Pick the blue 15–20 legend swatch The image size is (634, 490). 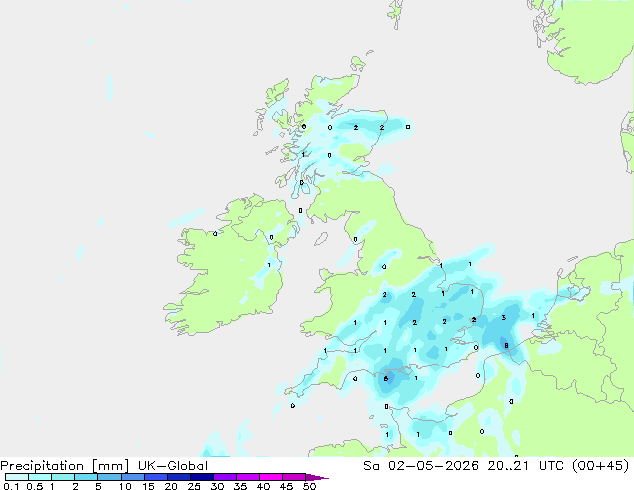[156, 477]
